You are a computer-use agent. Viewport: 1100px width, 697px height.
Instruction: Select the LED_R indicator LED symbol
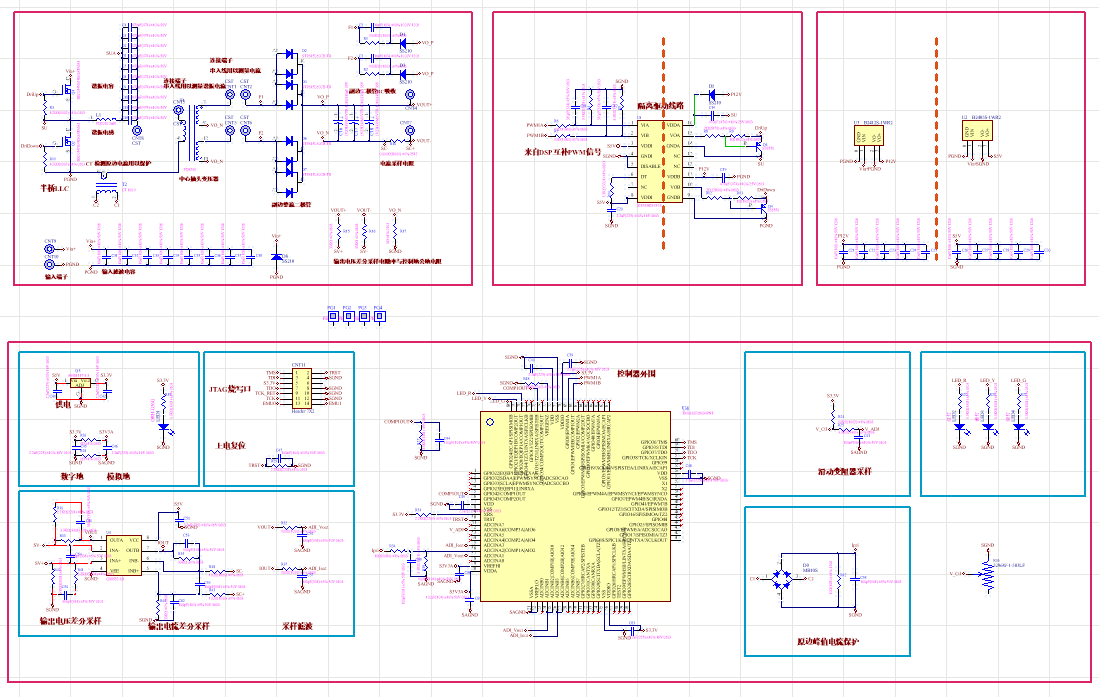click(x=960, y=426)
